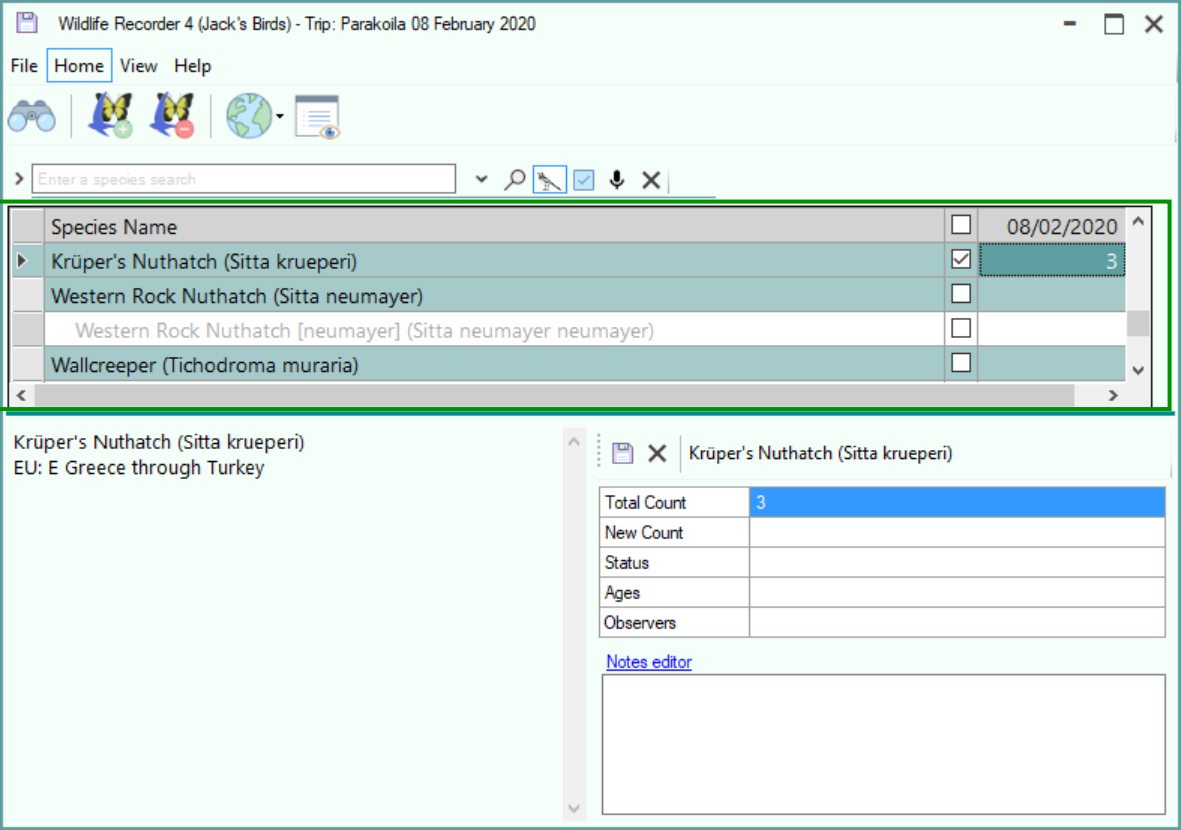
Task: Click the Status value field
Action: pos(957,563)
